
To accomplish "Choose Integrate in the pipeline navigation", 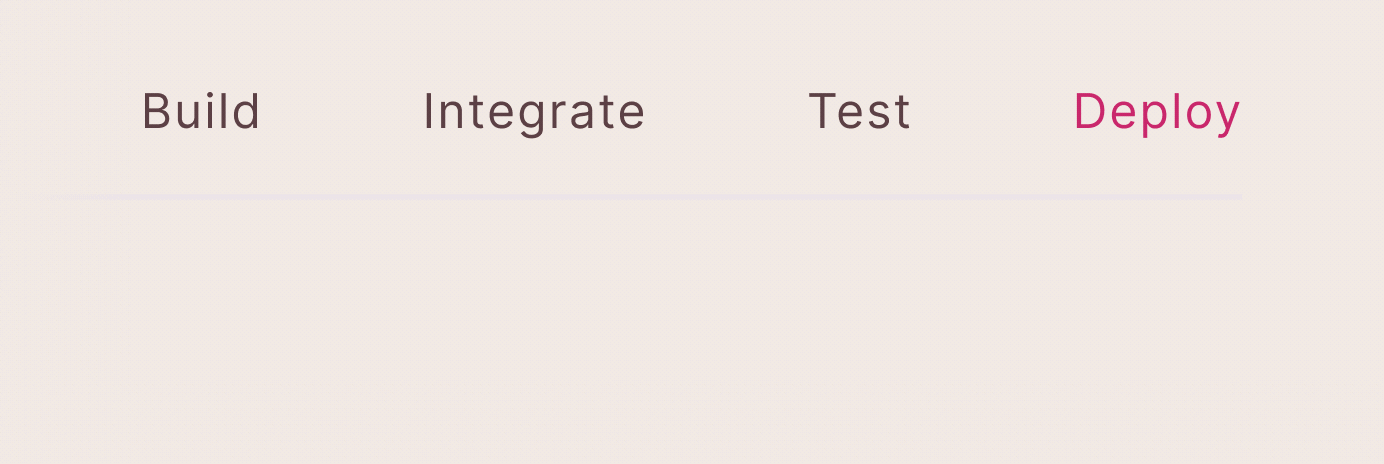I will pos(534,111).
